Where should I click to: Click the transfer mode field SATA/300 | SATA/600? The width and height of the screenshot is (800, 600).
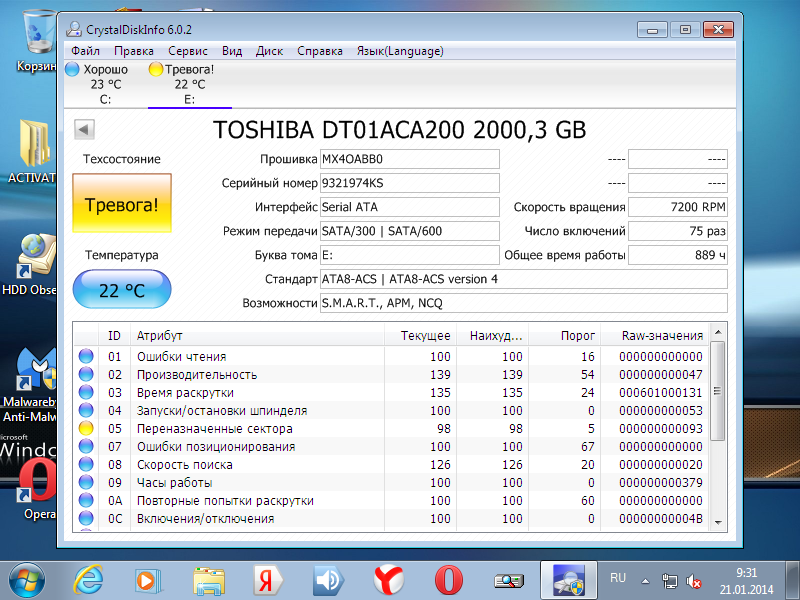pyautogui.click(x=410, y=231)
